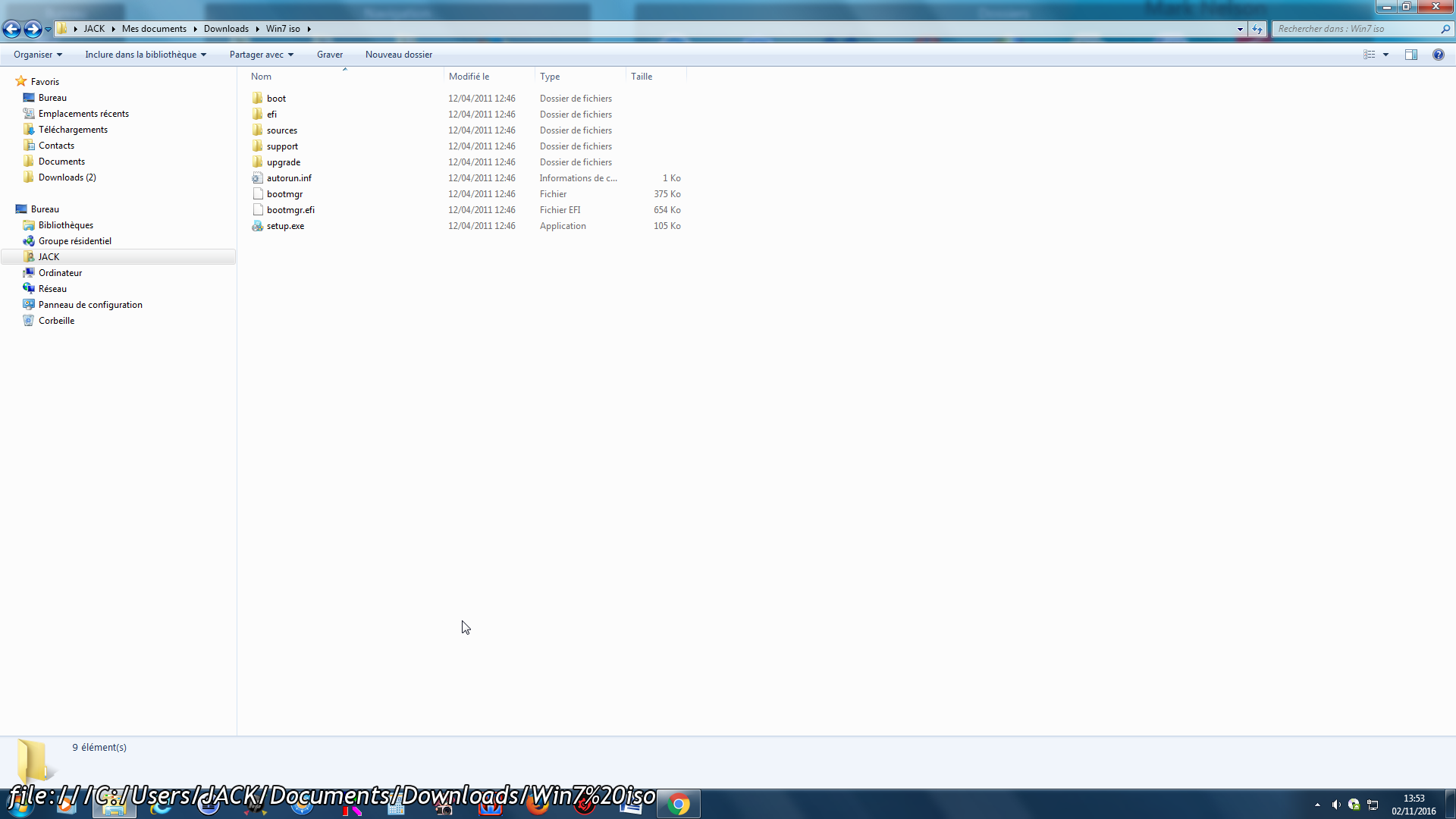Click the Nouveau dossier button
The width and height of the screenshot is (1456, 819).
click(399, 54)
